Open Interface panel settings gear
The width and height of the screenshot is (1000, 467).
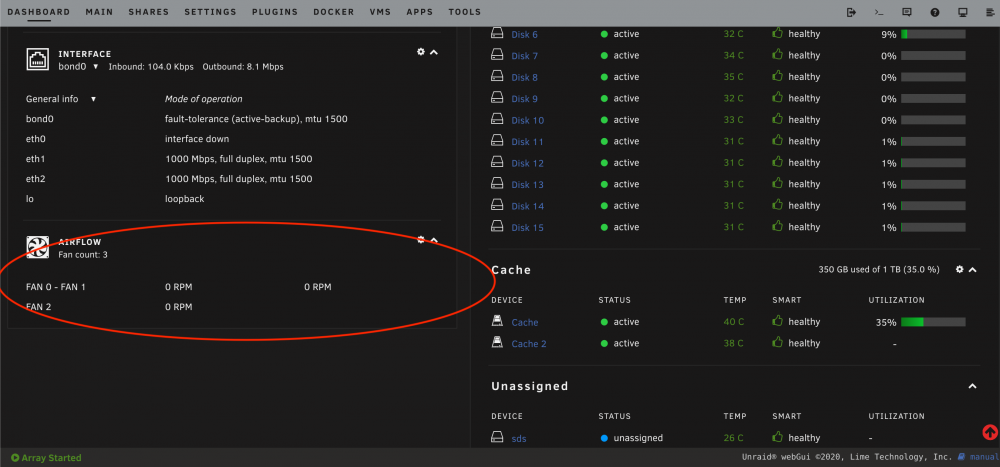click(x=421, y=52)
